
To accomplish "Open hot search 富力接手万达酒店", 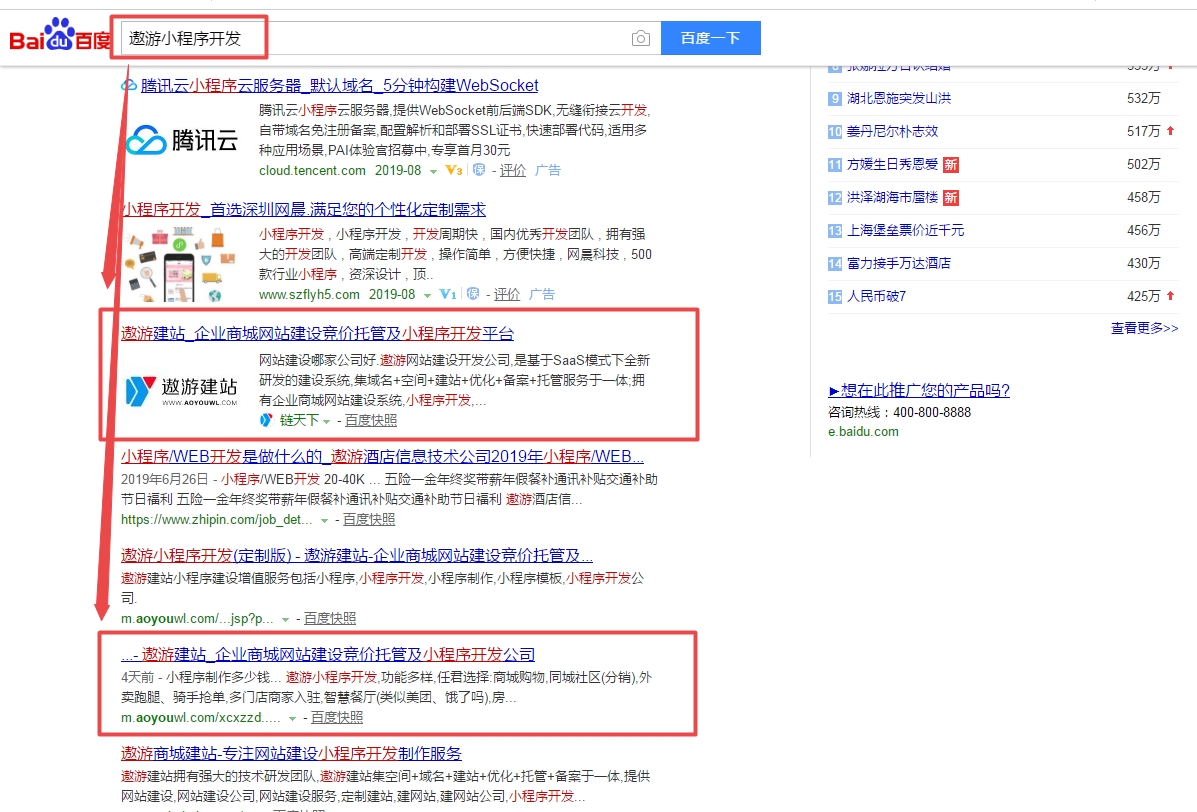I will (x=899, y=263).
